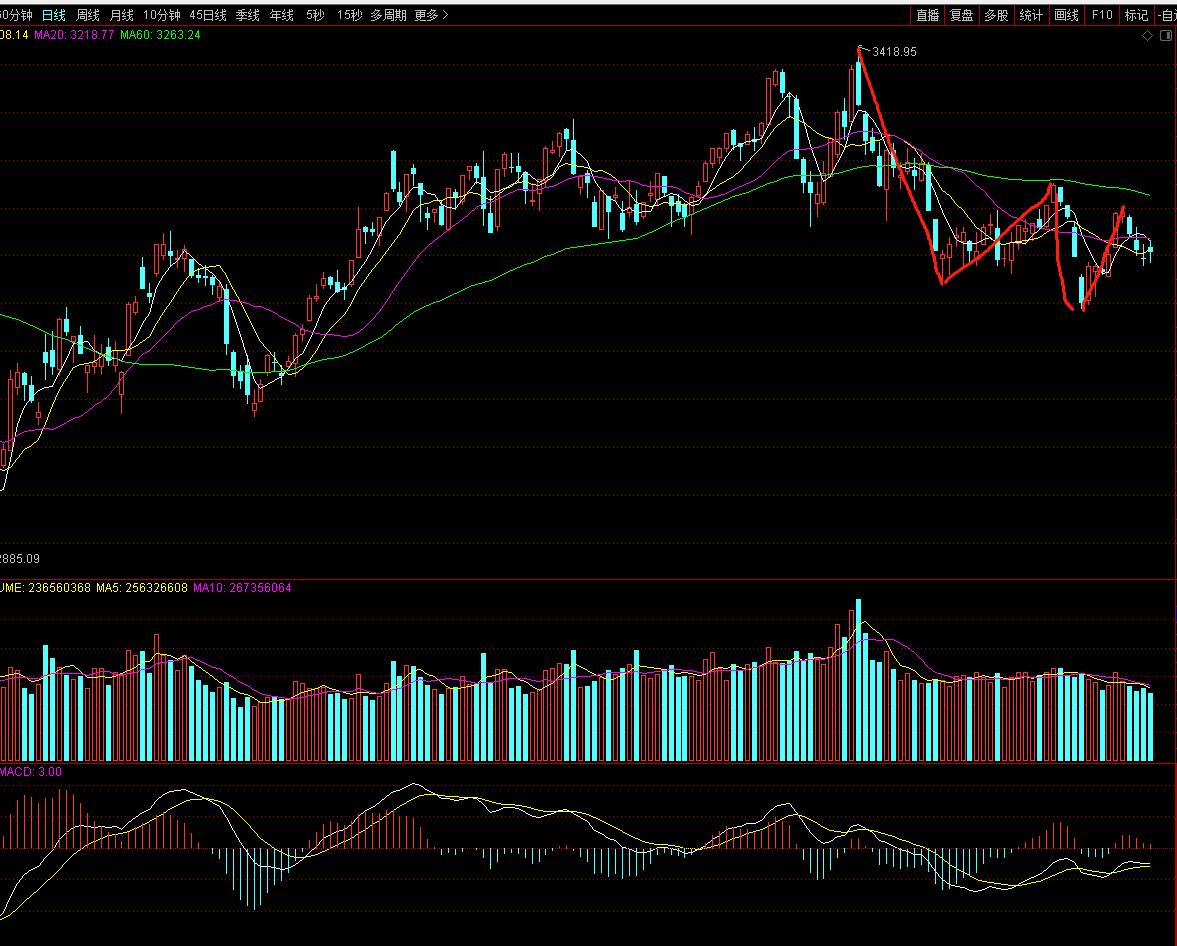Click the diamond icon at chart corner
1177x946 pixels.
pos(1147,36)
